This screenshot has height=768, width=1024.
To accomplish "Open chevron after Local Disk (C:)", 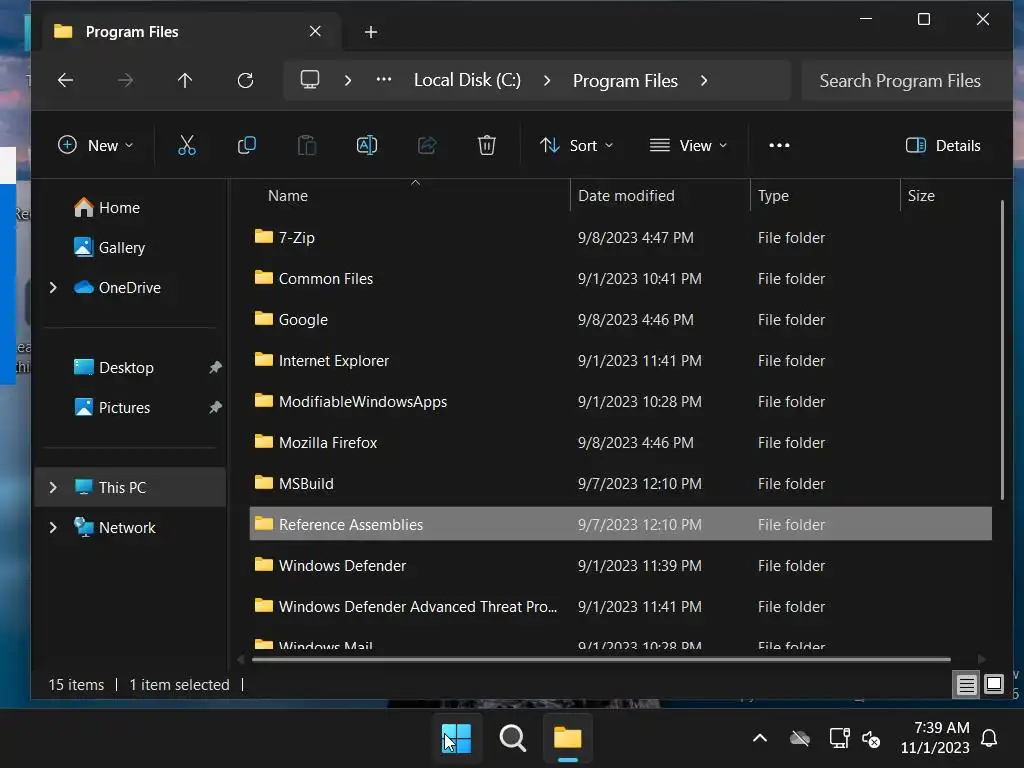I will click(547, 80).
